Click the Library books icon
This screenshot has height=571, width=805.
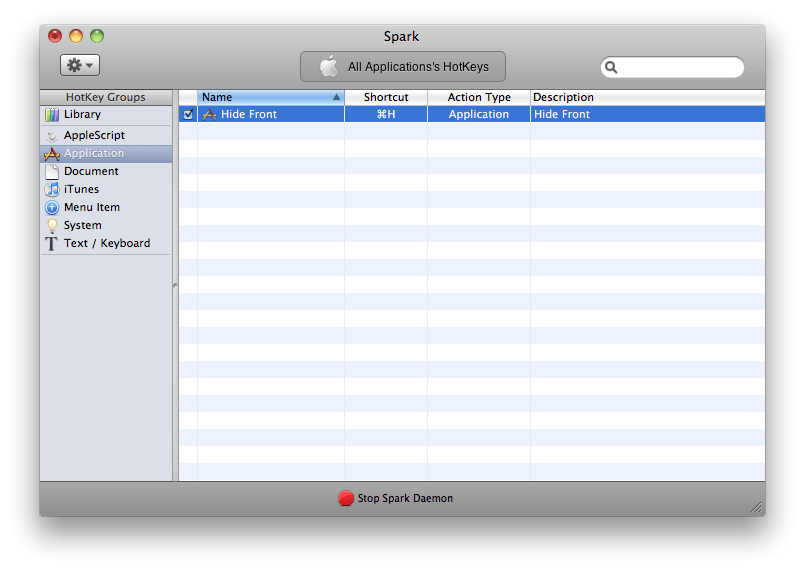point(52,115)
